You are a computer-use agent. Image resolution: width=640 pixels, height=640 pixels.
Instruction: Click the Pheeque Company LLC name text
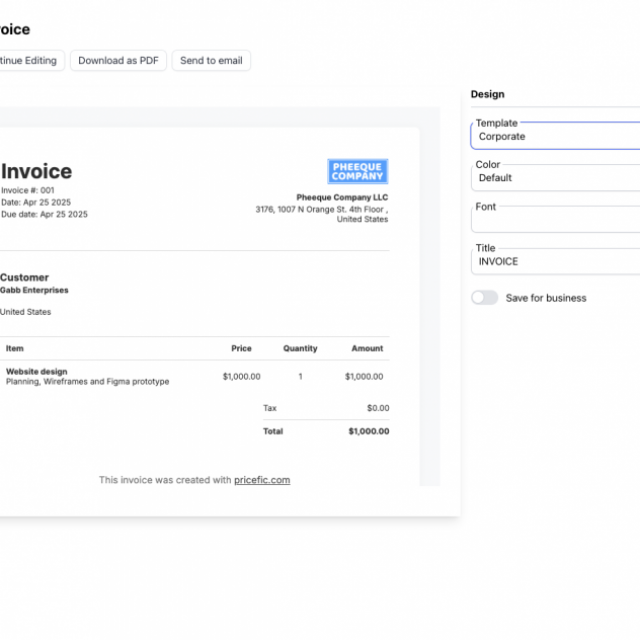(x=342, y=197)
